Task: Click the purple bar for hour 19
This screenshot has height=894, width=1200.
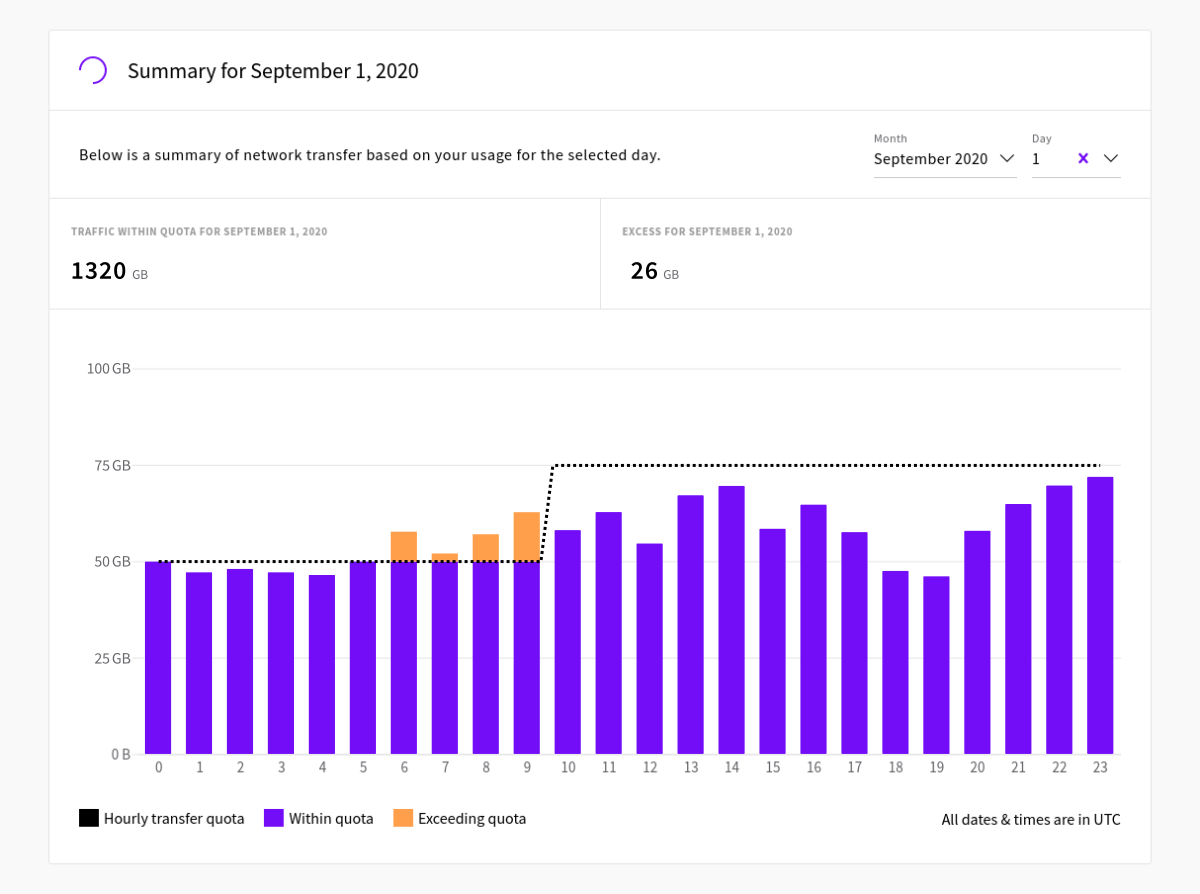Action: [936, 665]
